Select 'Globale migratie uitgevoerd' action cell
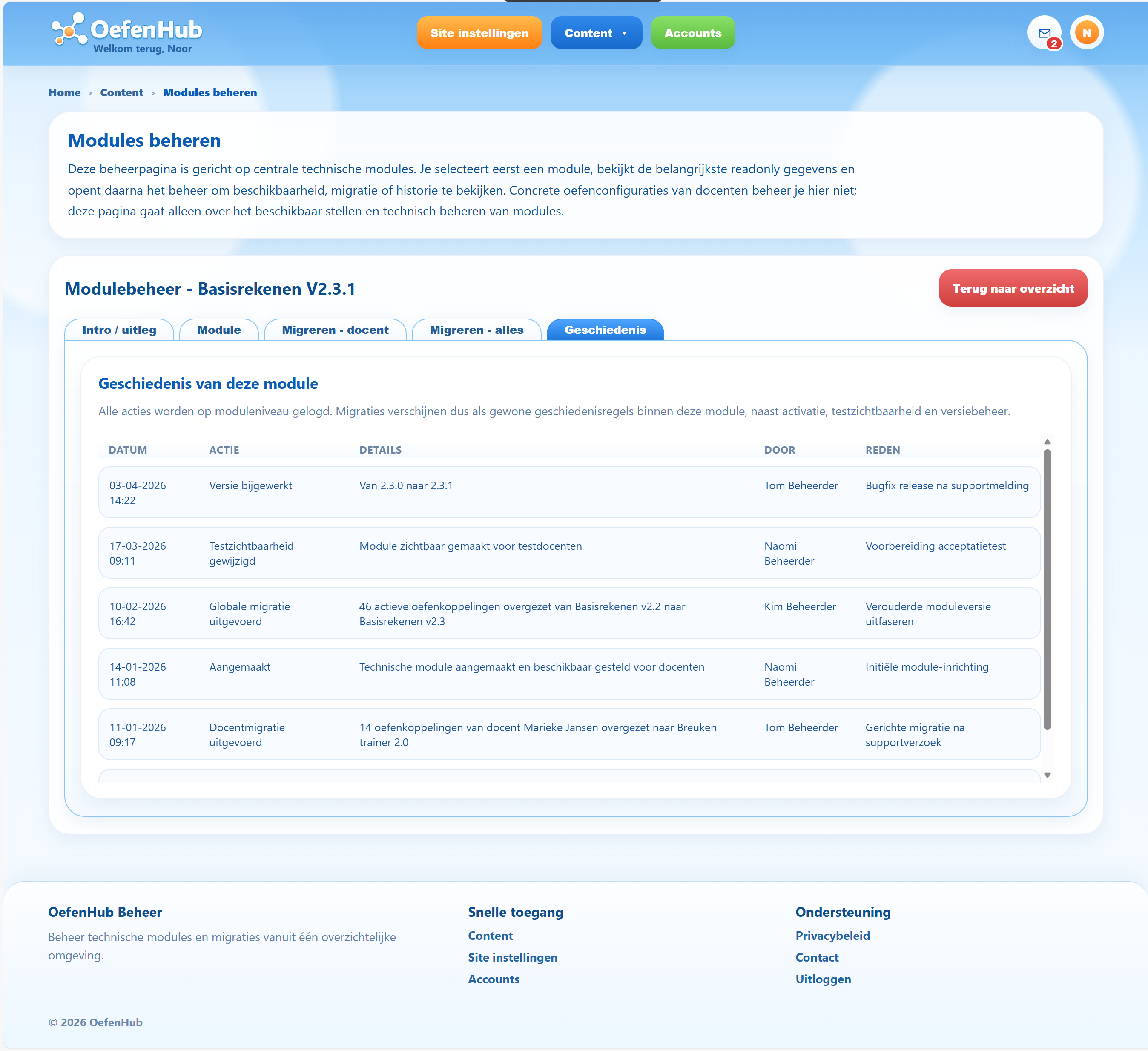 250,614
